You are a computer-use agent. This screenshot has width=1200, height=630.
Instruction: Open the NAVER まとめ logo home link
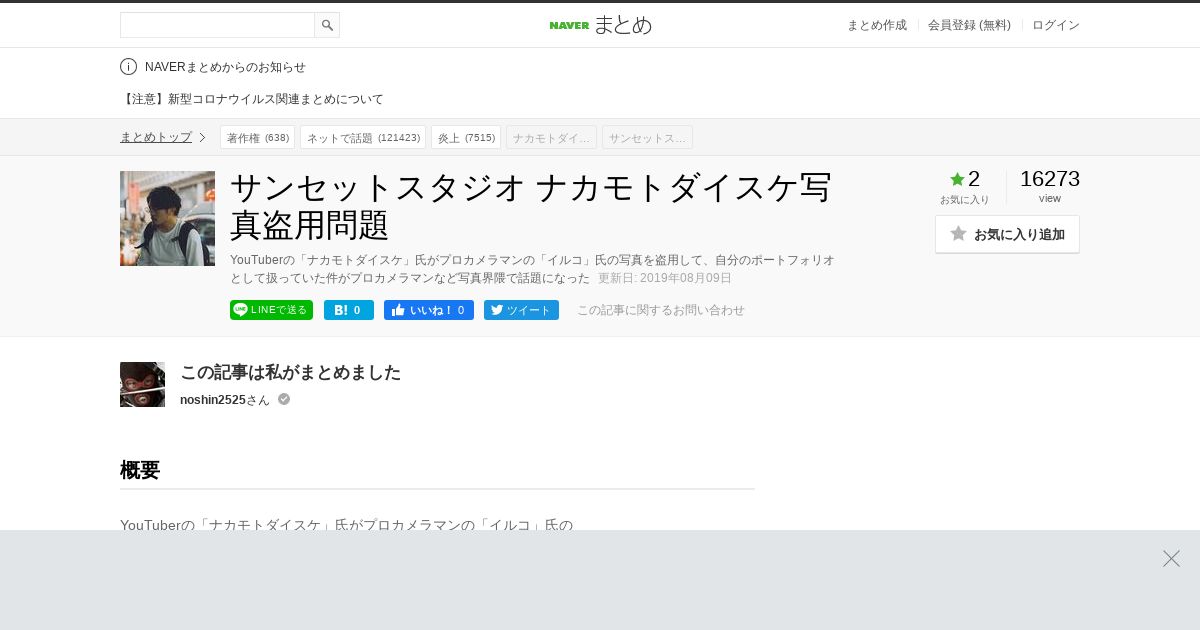(600, 25)
